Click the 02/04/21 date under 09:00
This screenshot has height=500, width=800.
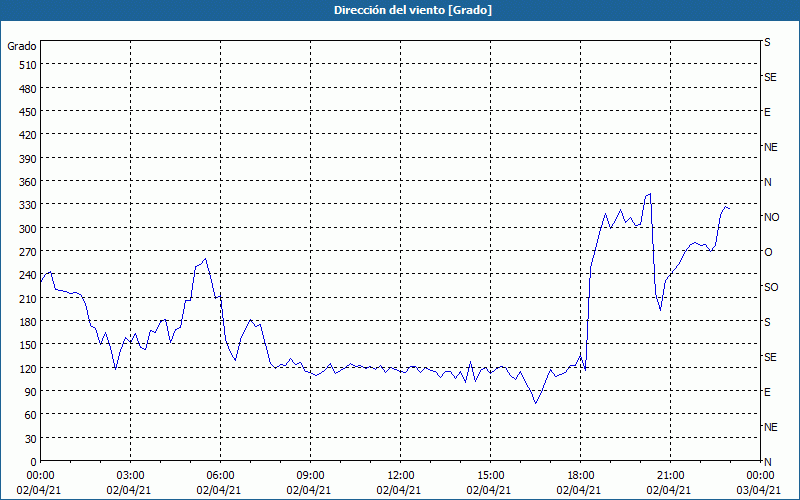tap(309, 490)
